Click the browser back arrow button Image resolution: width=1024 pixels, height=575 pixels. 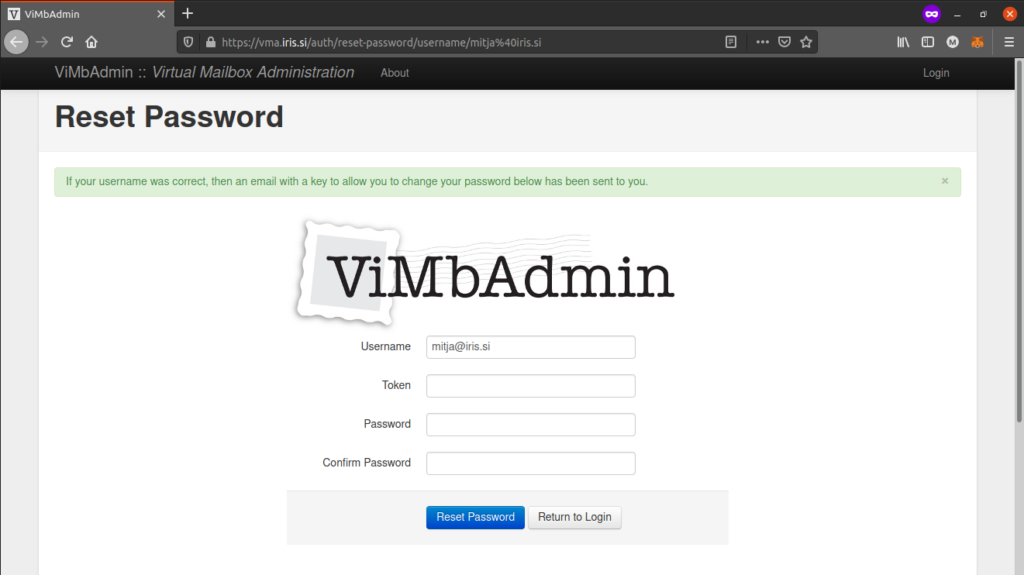pyautogui.click(x=16, y=42)
